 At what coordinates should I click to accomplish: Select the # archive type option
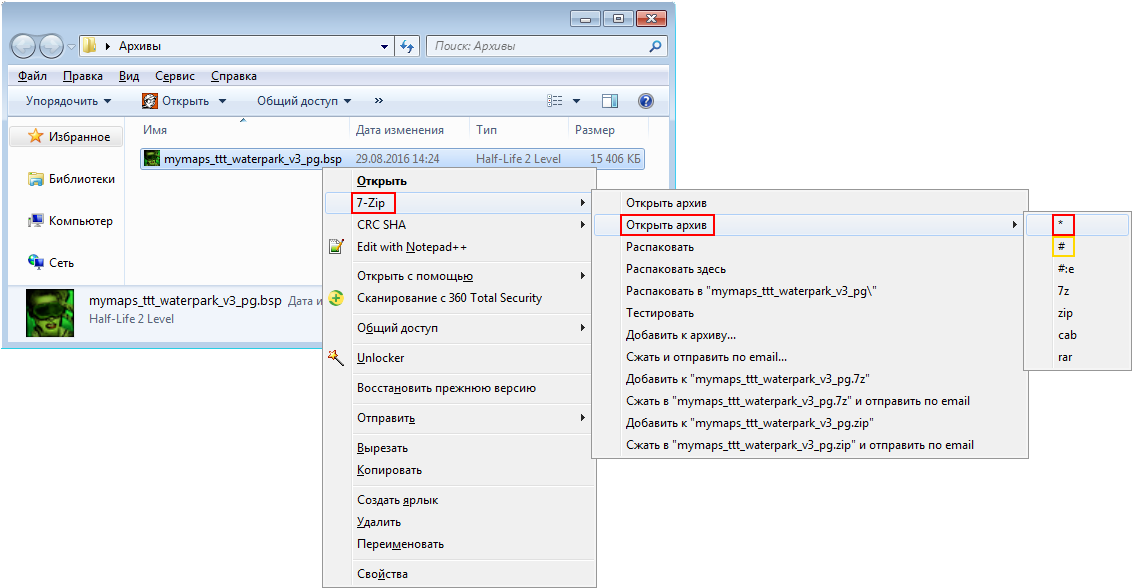[x=1078, y=247]
